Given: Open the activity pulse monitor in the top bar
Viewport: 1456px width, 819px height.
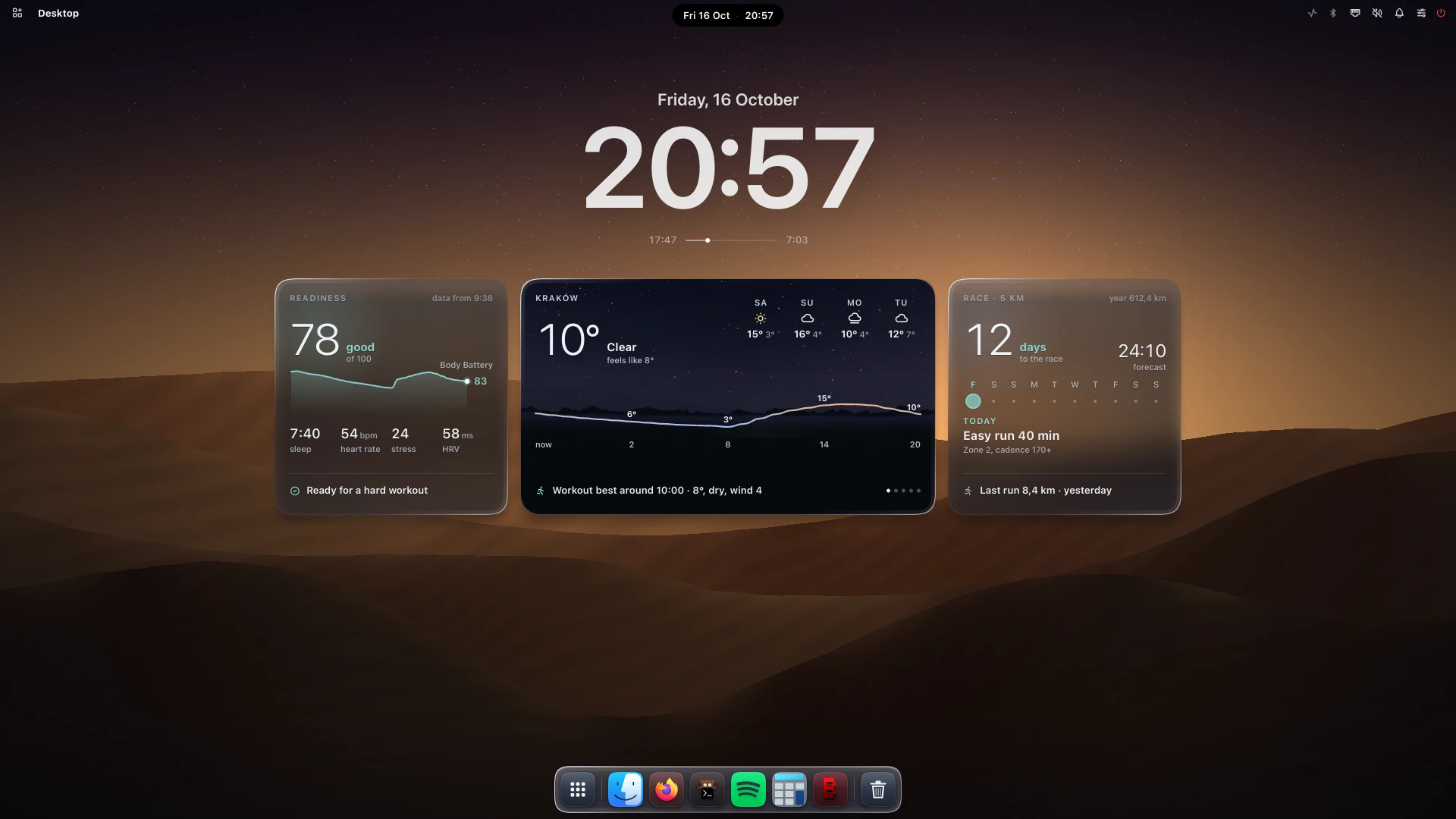Looking at the screenshot, I should [x=1312, y=13].
